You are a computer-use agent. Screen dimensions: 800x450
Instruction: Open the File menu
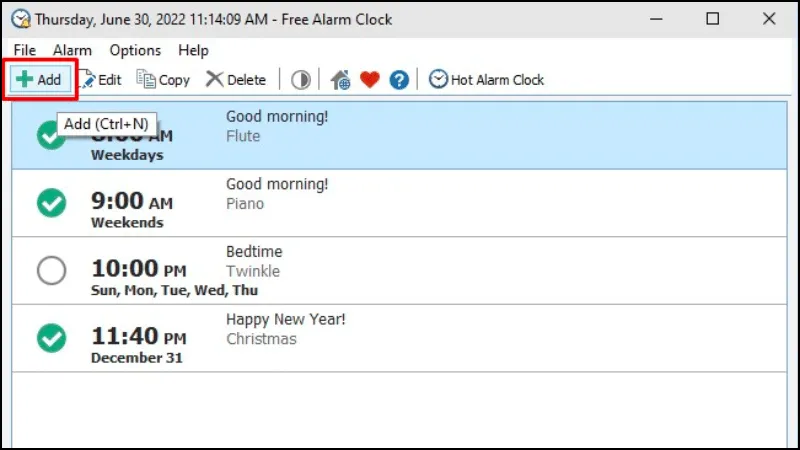tap(25, 50)
